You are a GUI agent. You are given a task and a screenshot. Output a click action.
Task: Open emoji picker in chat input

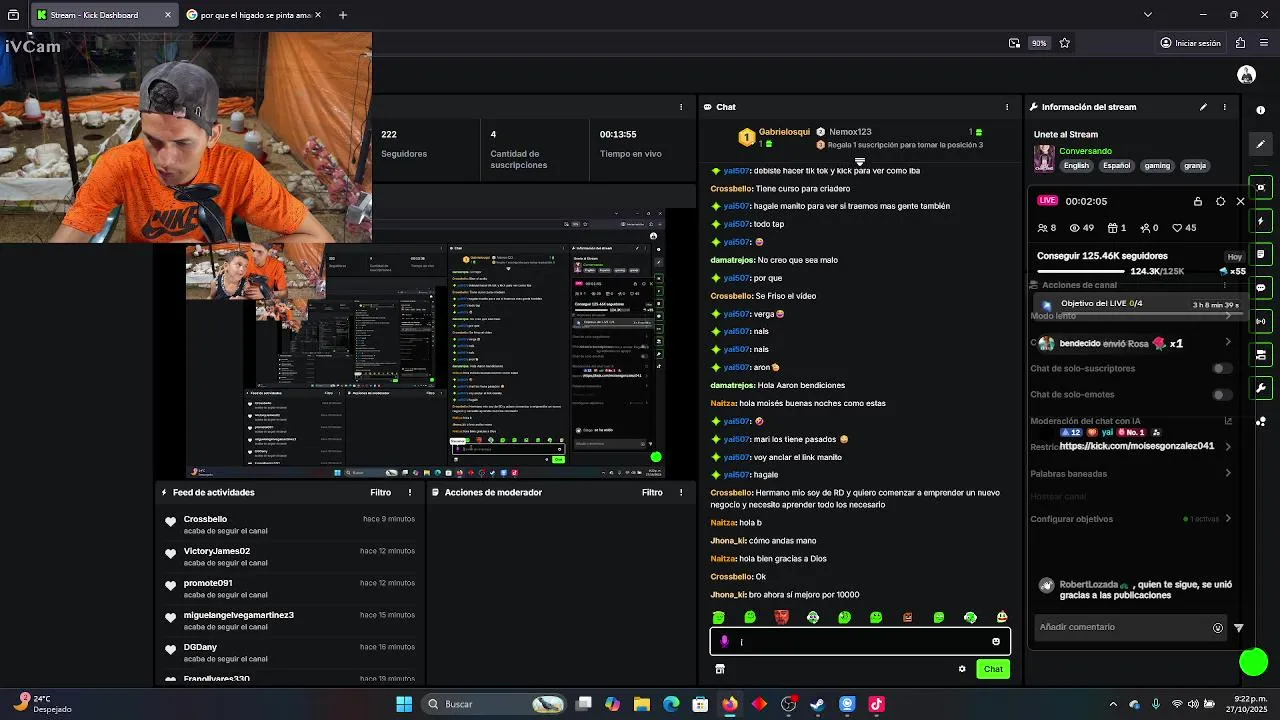click(996, 642)
